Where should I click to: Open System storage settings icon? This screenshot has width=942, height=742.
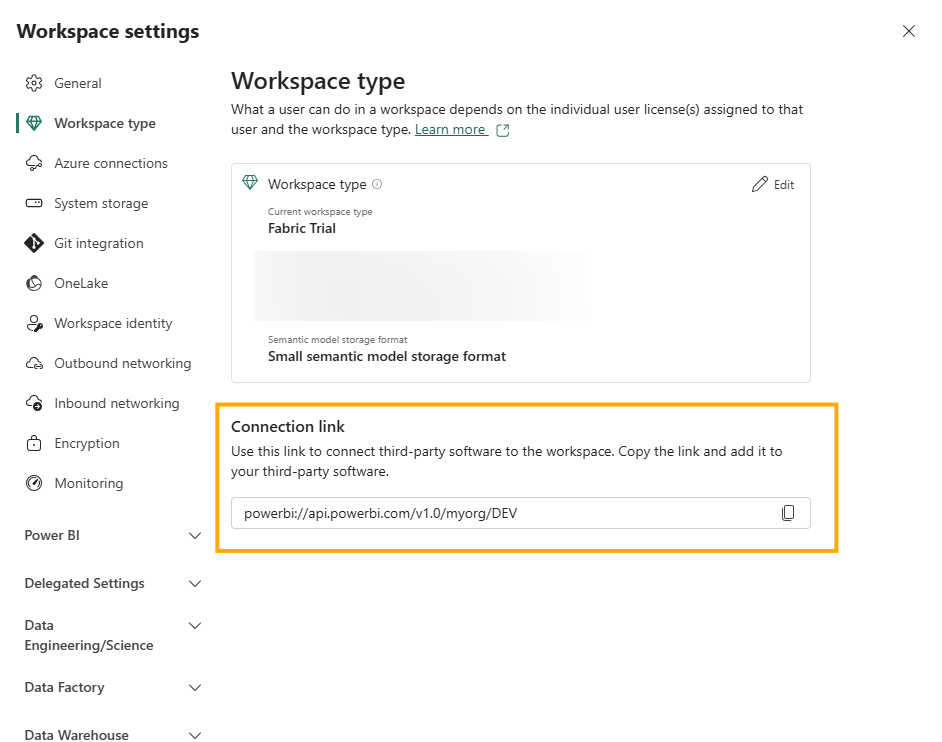click(32, 203)
